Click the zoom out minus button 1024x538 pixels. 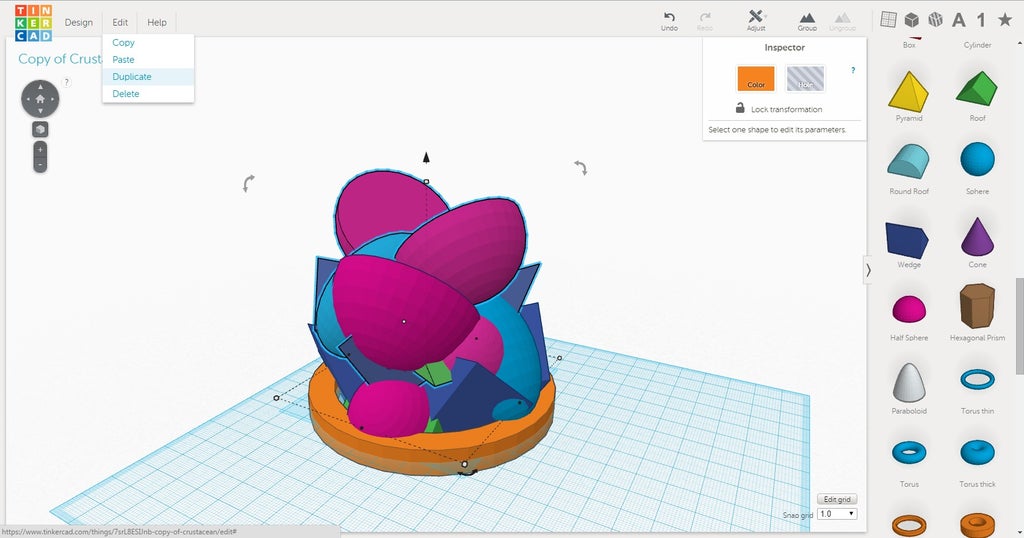[x=40, y=165]
